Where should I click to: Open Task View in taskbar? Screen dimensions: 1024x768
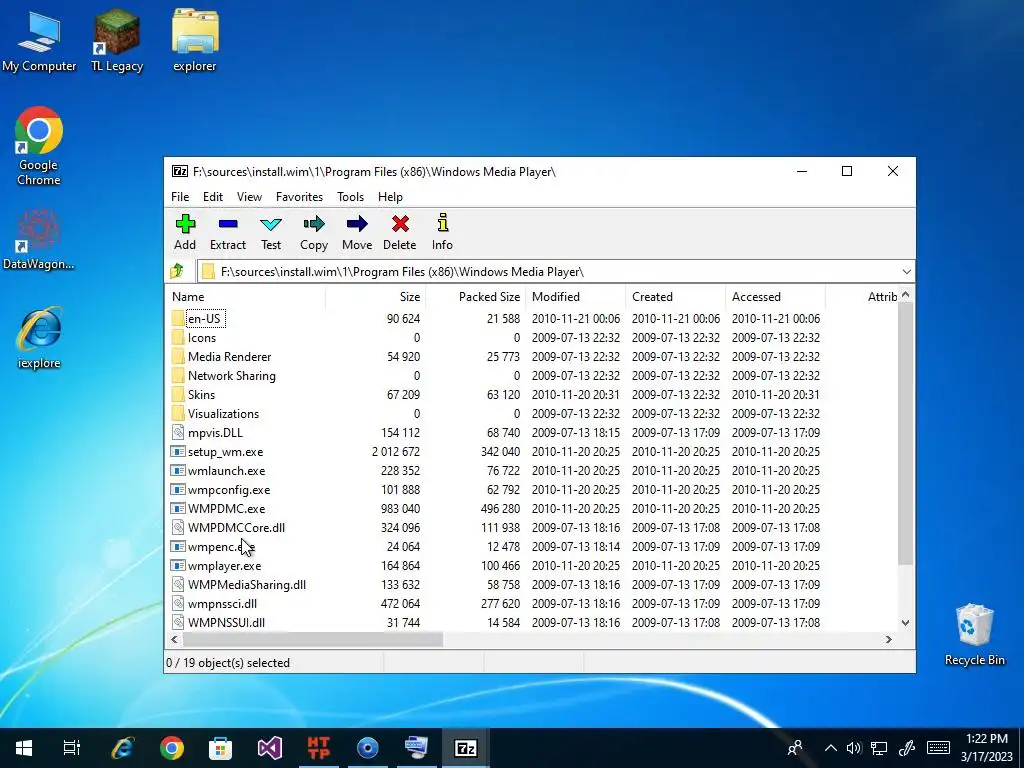[x=72, y=748]
